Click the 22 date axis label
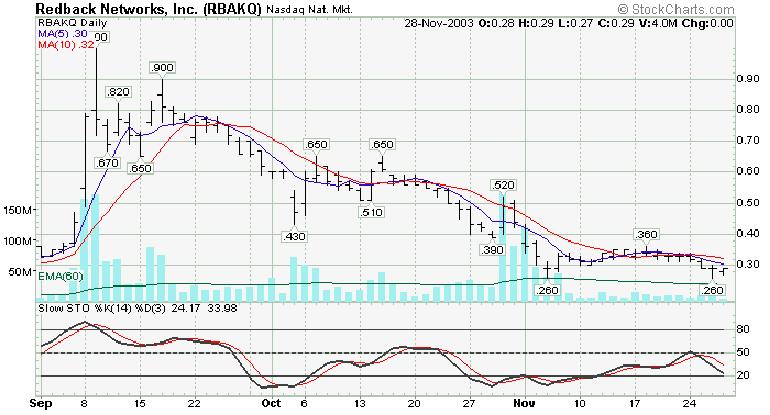The width and height of the screenshot is (770, 415). 195,403
